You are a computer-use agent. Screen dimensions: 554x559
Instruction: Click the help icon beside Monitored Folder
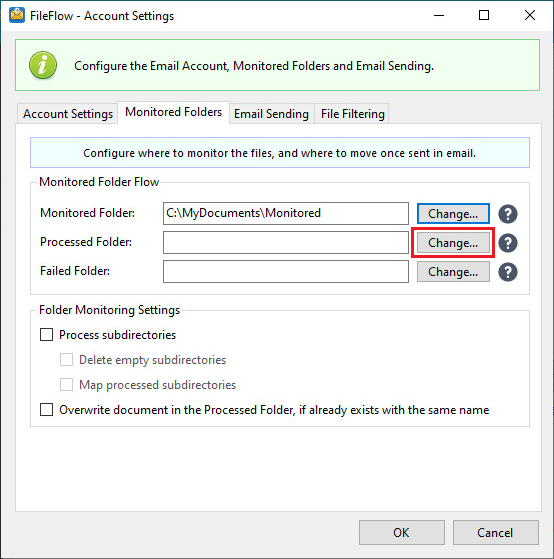[x=508, y=214]
